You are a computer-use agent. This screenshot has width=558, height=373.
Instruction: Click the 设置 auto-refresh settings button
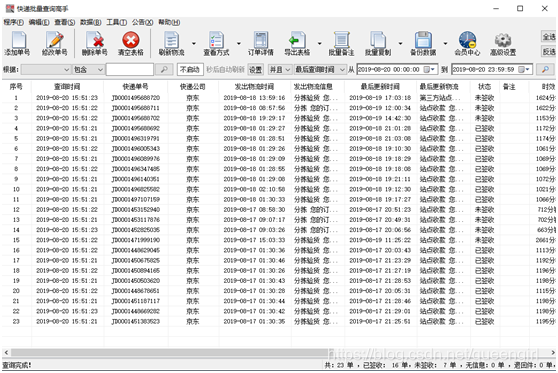coord(255,69)
